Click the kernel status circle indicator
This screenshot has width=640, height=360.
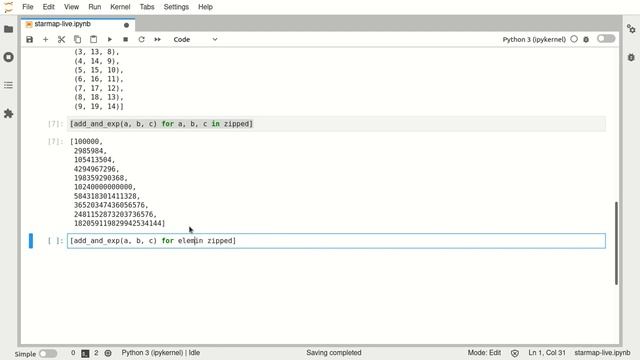coord(574,39)
